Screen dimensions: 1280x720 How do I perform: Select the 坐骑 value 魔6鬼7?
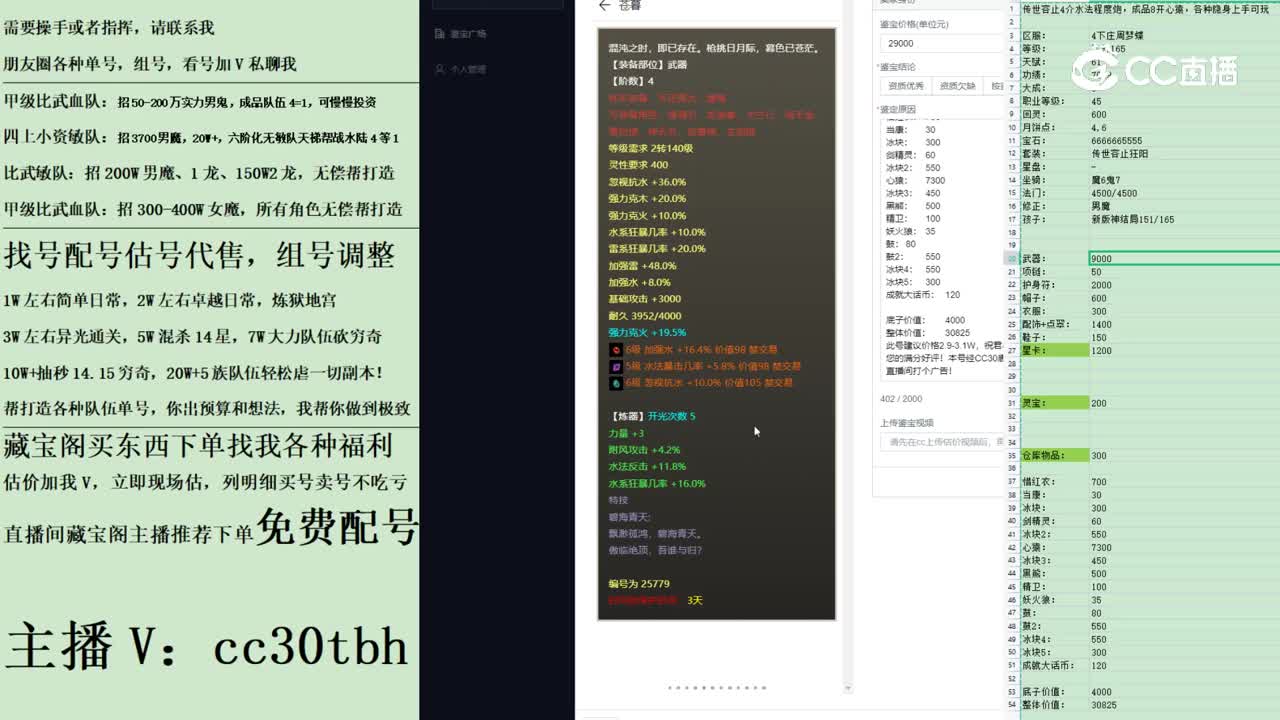tap(1106, 180)
